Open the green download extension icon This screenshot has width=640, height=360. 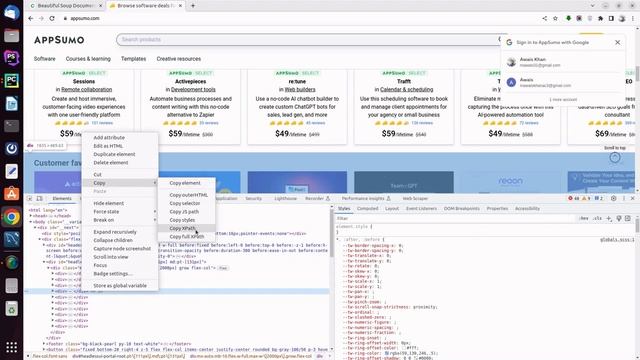pyautogui.click(x=568, y=18)
